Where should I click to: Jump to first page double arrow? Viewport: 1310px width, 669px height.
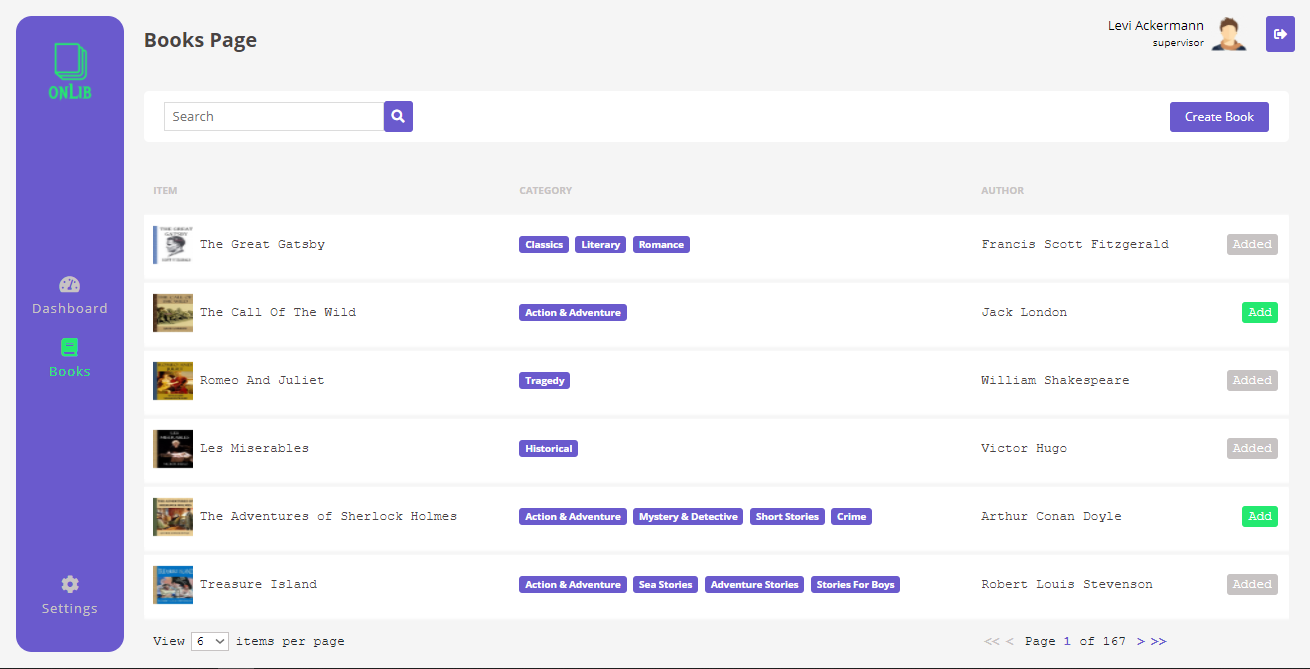[992, 641]
